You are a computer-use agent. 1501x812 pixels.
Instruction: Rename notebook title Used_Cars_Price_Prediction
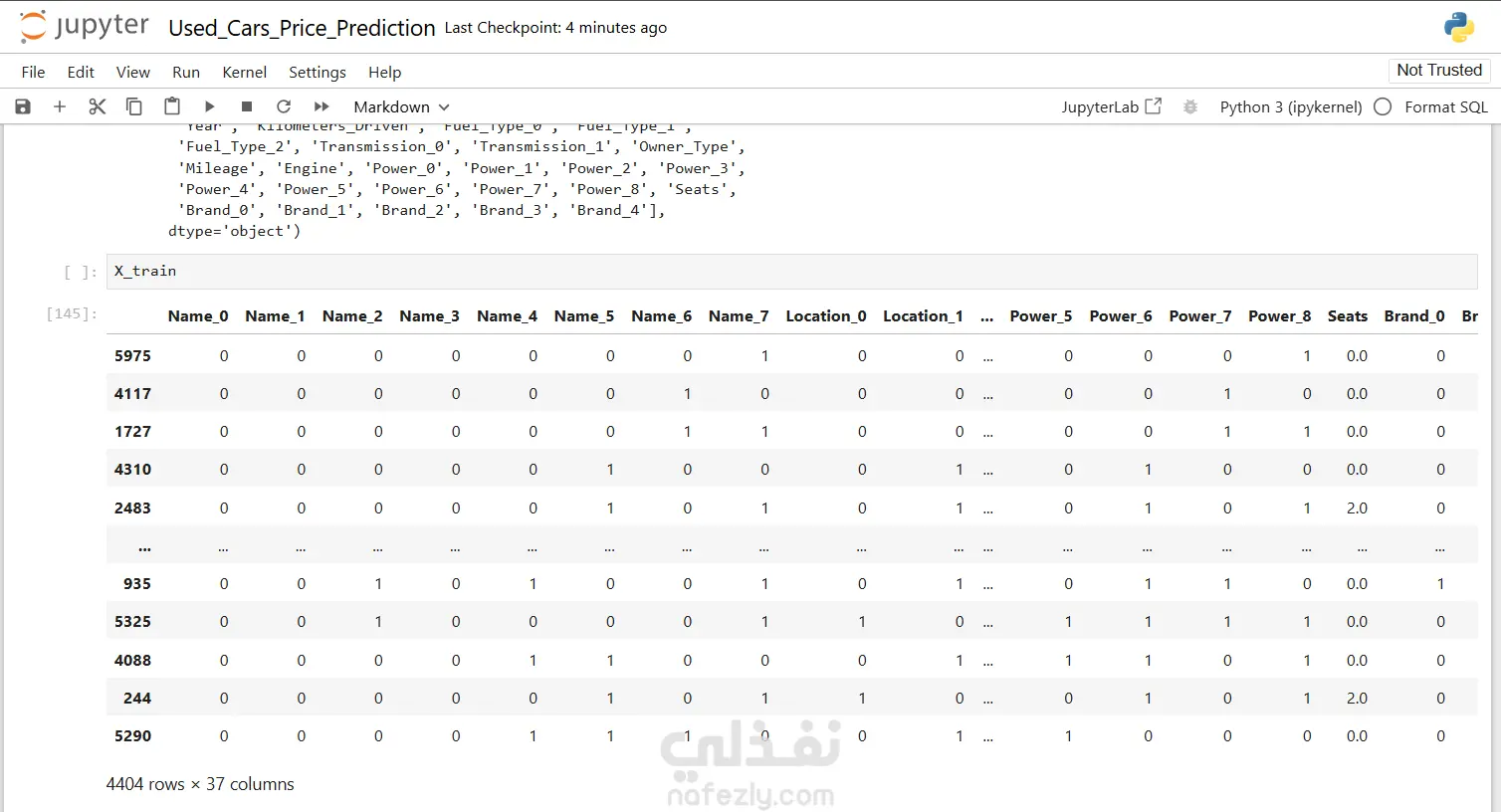click(x=302, y=28)
